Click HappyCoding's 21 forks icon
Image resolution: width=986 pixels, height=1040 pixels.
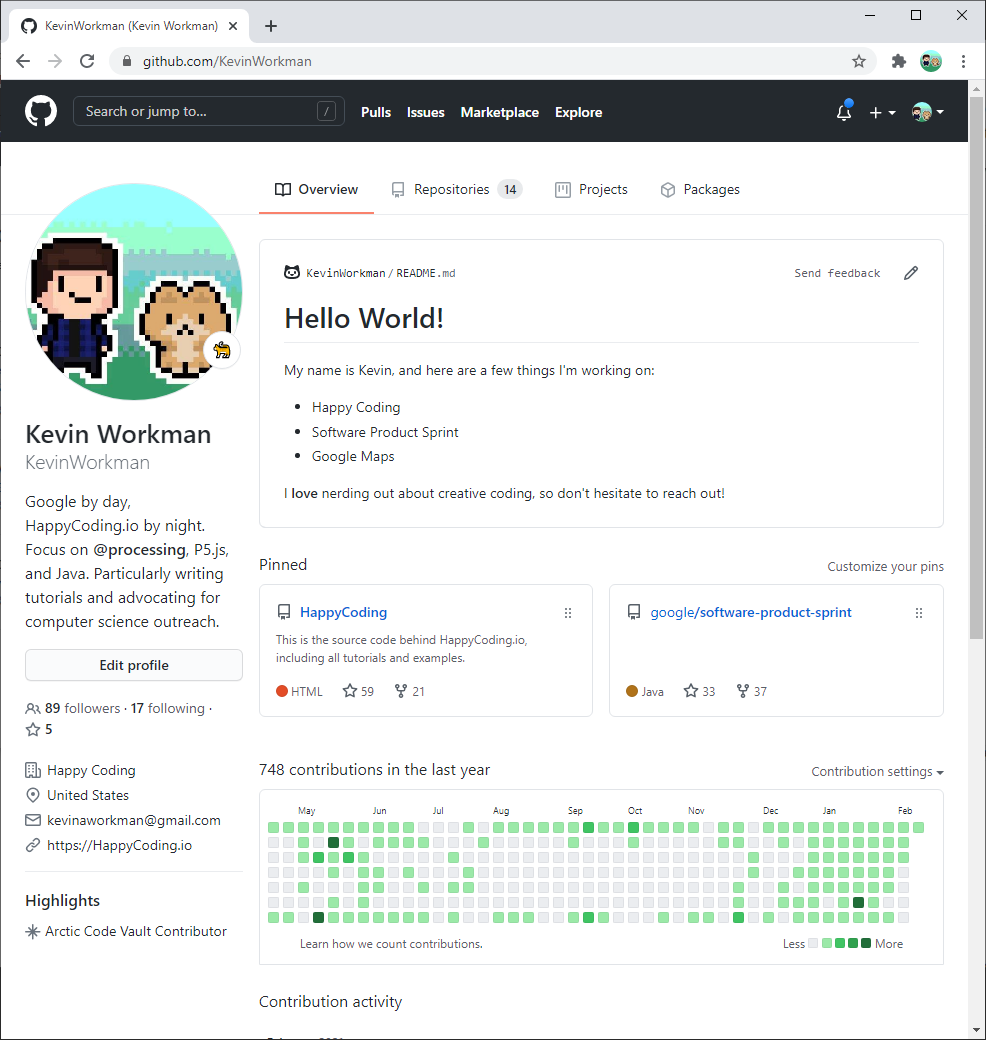click(x=401, y=691)
